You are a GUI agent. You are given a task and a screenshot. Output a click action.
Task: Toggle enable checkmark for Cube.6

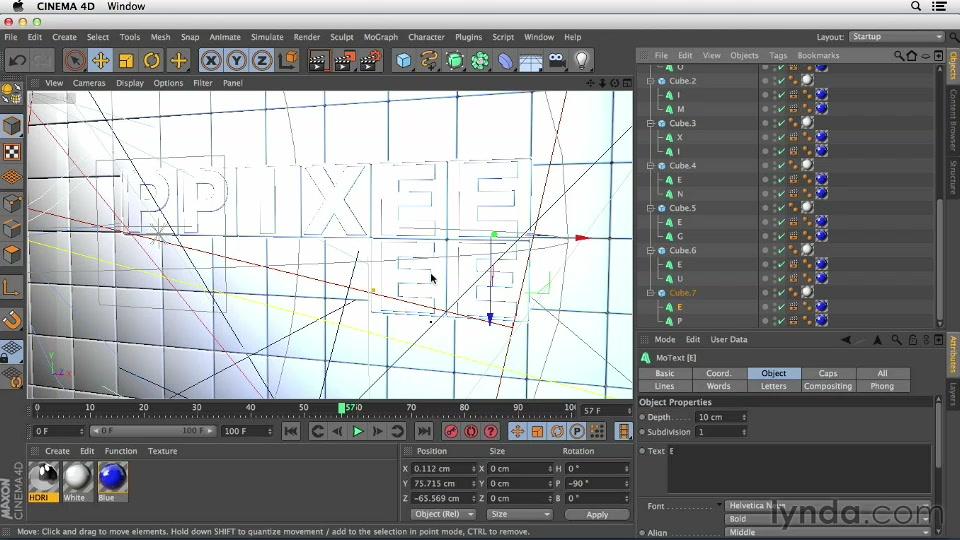781,250
